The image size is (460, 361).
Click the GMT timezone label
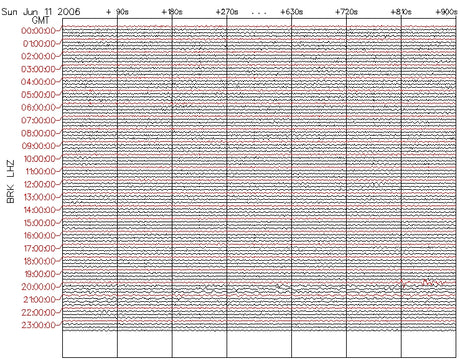click(40, 20)
